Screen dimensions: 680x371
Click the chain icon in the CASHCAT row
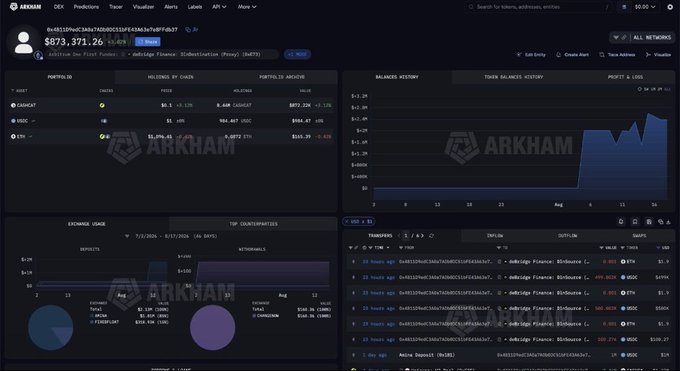tap(102, 105)
